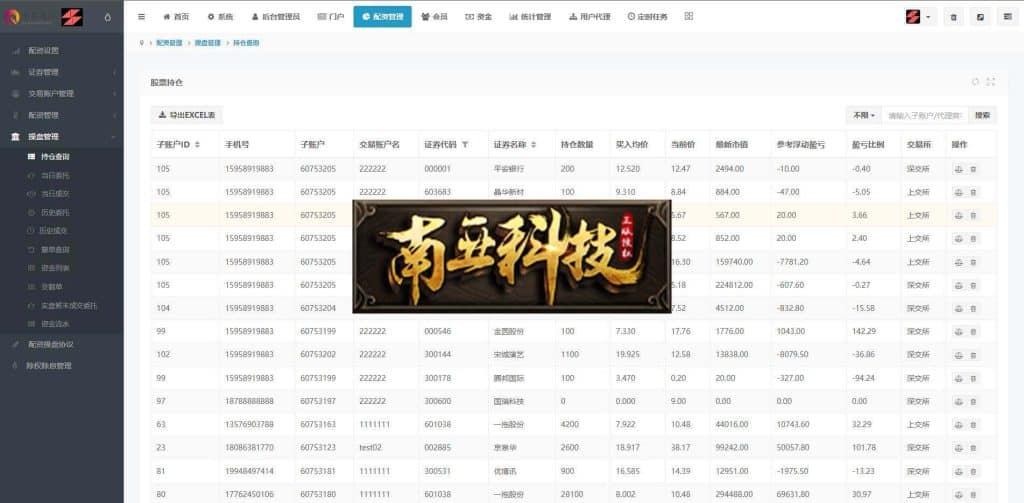
Task: Focus the sub-account search input field
Action: click(925, 115)
